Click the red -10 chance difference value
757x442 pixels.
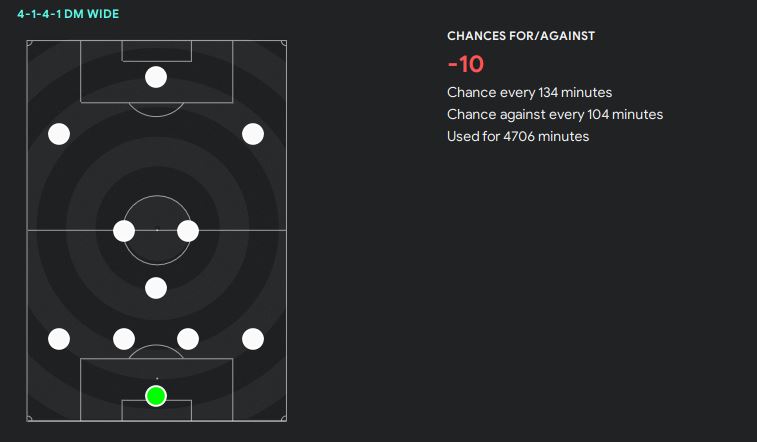point(466,64)
